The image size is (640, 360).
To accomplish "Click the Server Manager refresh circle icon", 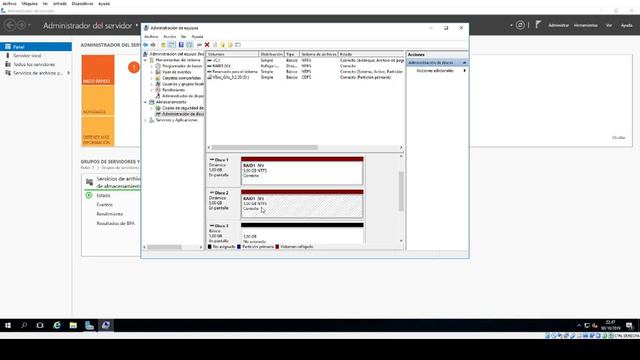I will [520, 25].
